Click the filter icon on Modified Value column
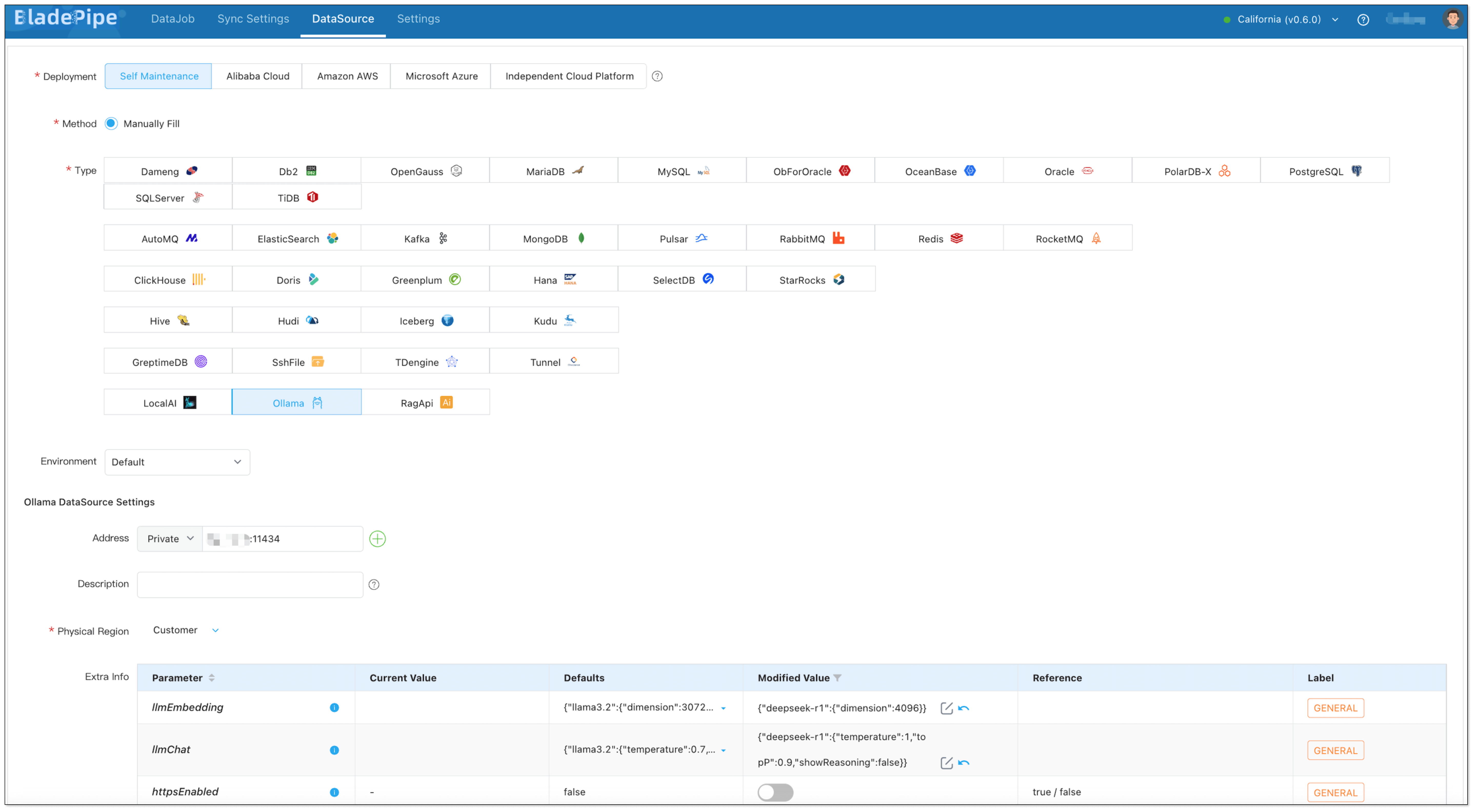The width and height of the screenshot is (1475, 812). pyautogui.click(x=838, y=677)
